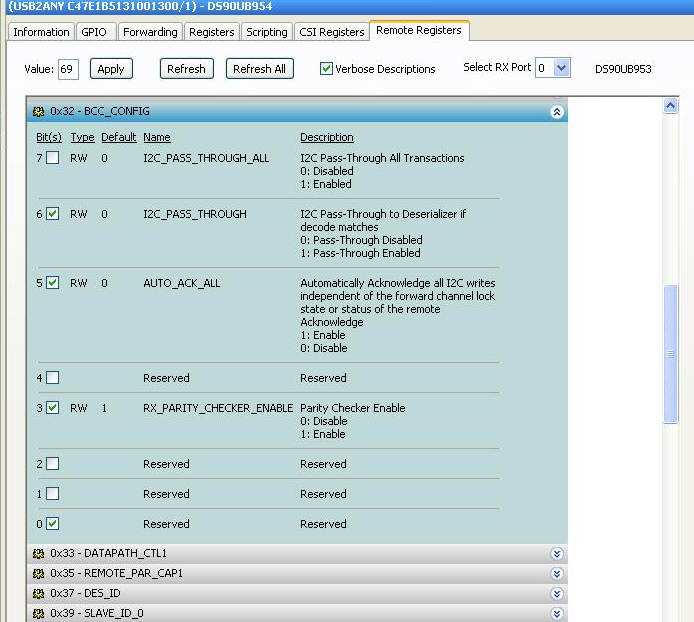Uncheck reserved bit 0 checkbox
This screenshot has height=622, width=694.
click(53, 524)
